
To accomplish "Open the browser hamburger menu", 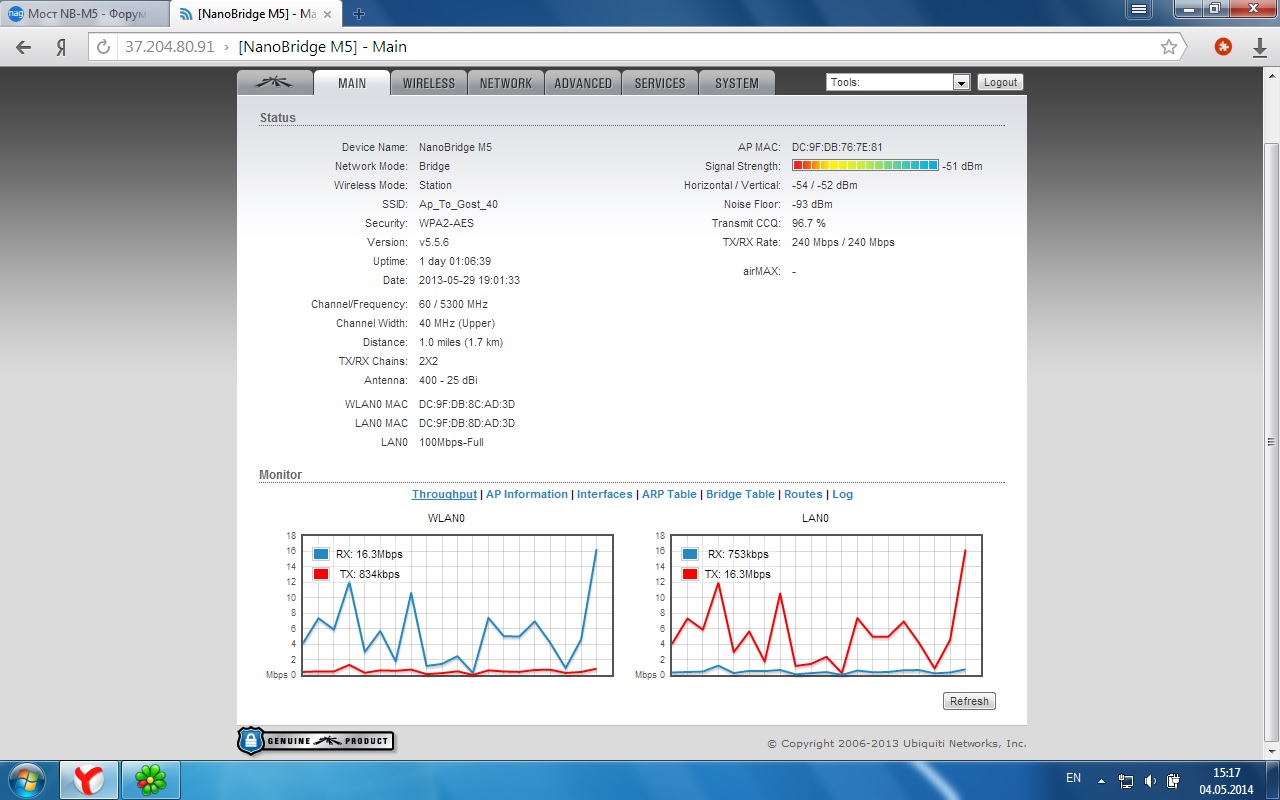I will point(1138,9).
